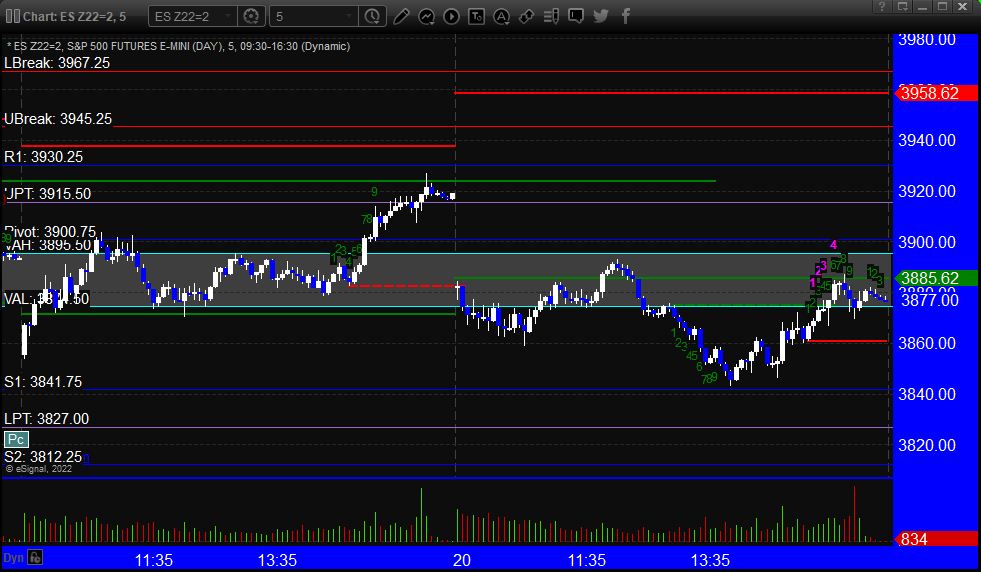Select the text box tool
This screenshot has height=572, width=981.
477,16
